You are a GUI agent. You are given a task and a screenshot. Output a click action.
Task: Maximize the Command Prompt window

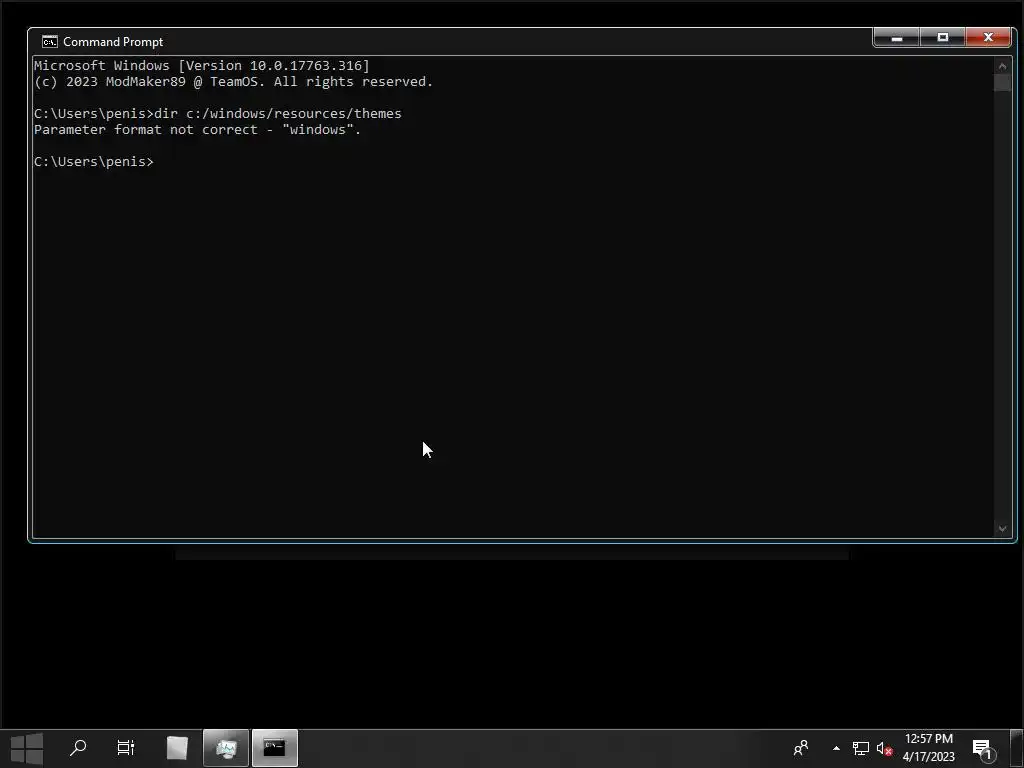[942, 38]
